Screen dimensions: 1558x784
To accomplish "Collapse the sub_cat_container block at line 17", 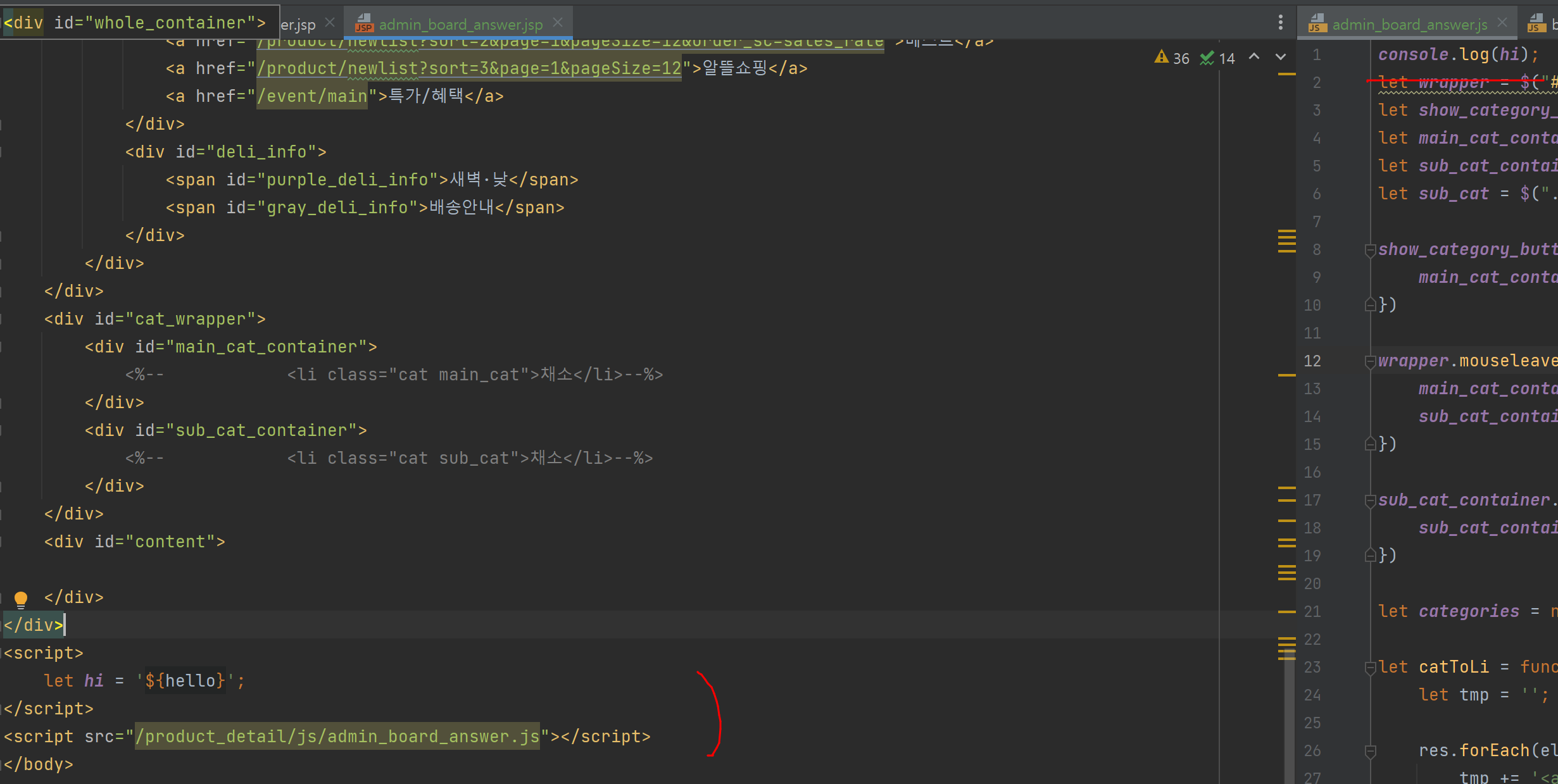I will click(x=1370, y=499).
